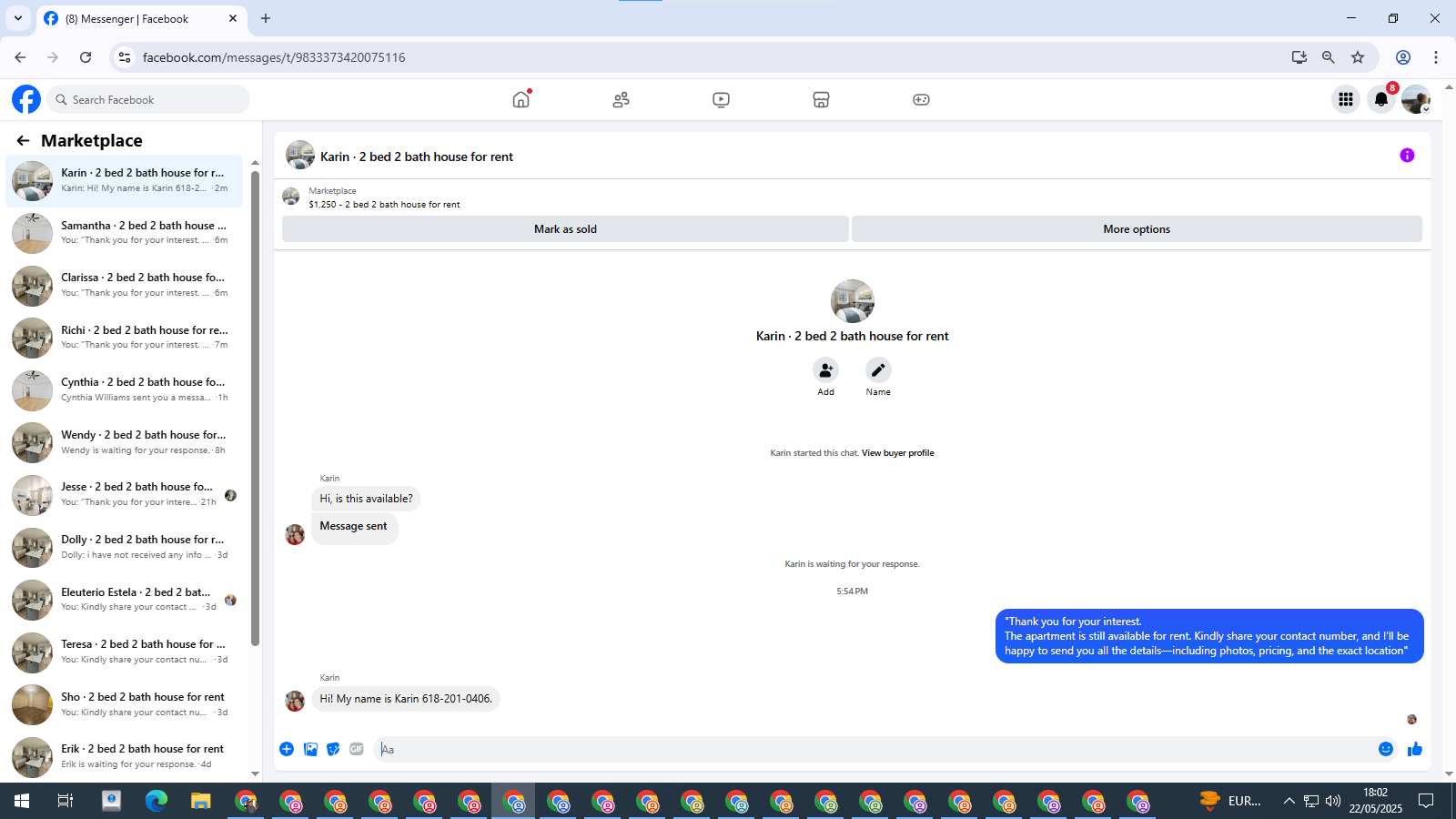Open Chrome three-dot menu
Image resolution: width=1456 pixels, height=819 pixels.
pyautogui.click(x=1436, y=57)
